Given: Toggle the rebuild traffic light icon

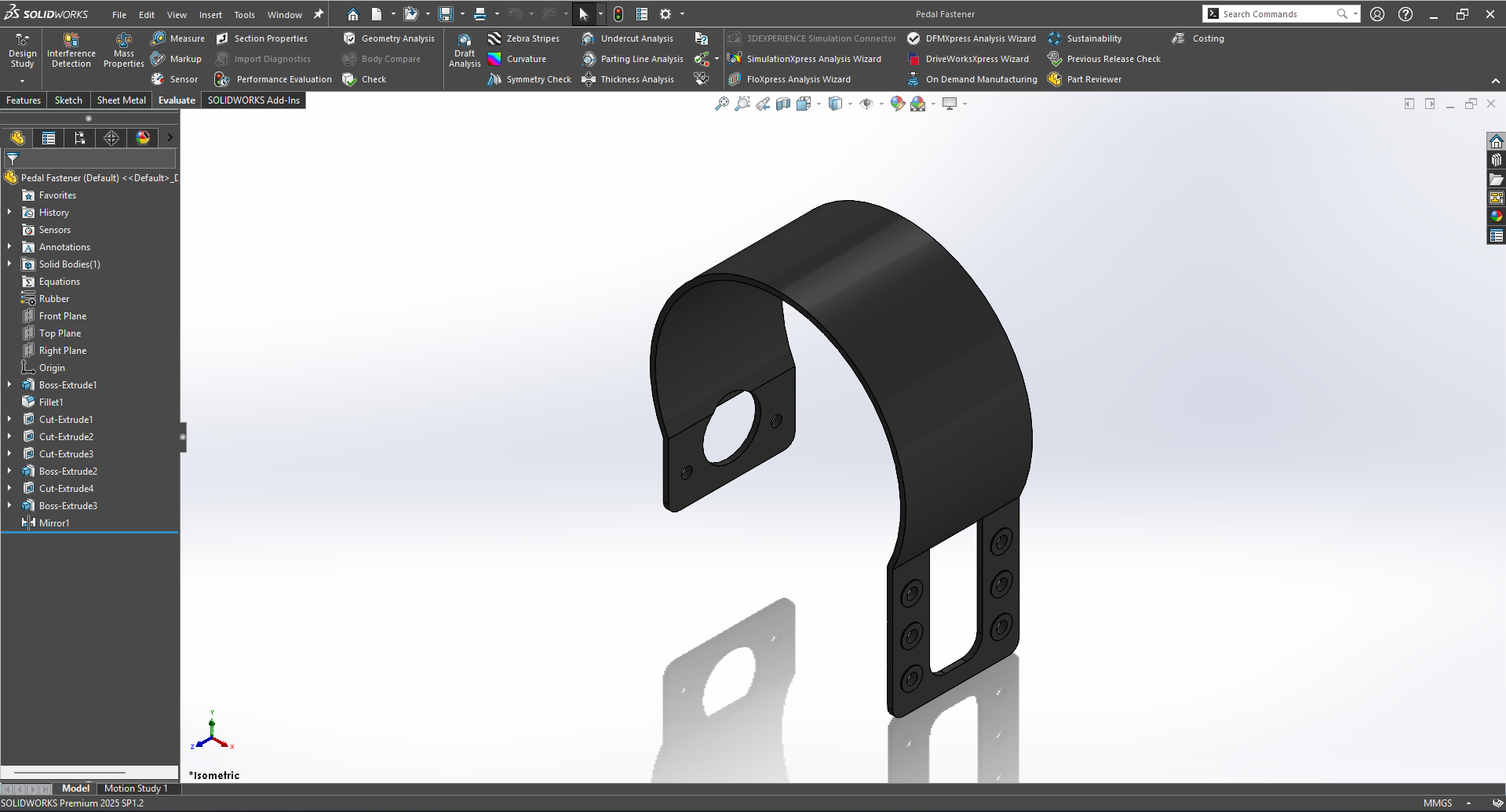Looking at the screenshot, I should click(x=618, y=14).
